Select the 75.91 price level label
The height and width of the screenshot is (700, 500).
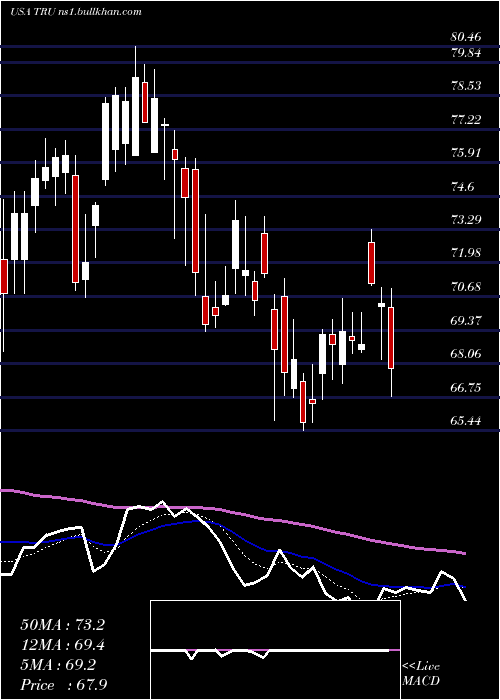pos(466,153)
